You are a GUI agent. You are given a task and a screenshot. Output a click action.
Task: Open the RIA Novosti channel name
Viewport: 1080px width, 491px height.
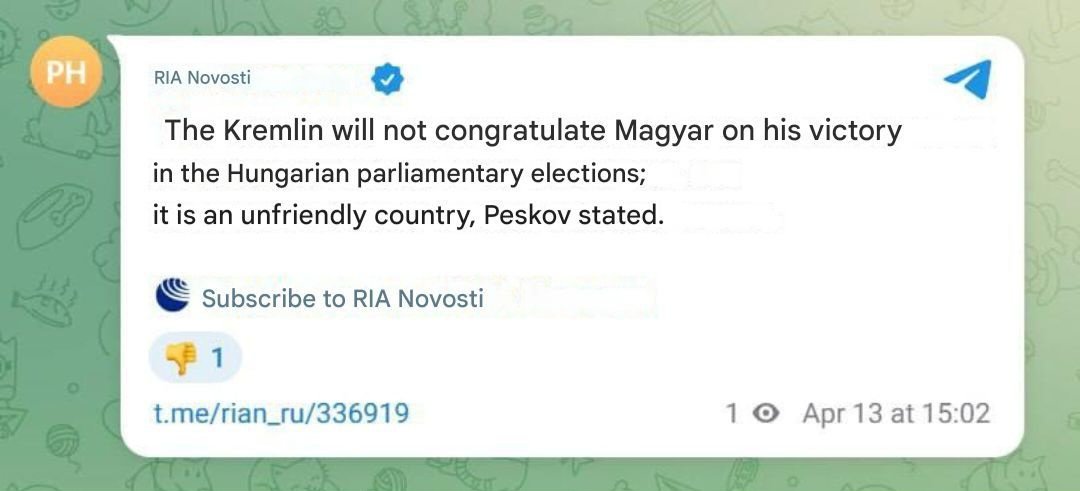tap(202, 77)
